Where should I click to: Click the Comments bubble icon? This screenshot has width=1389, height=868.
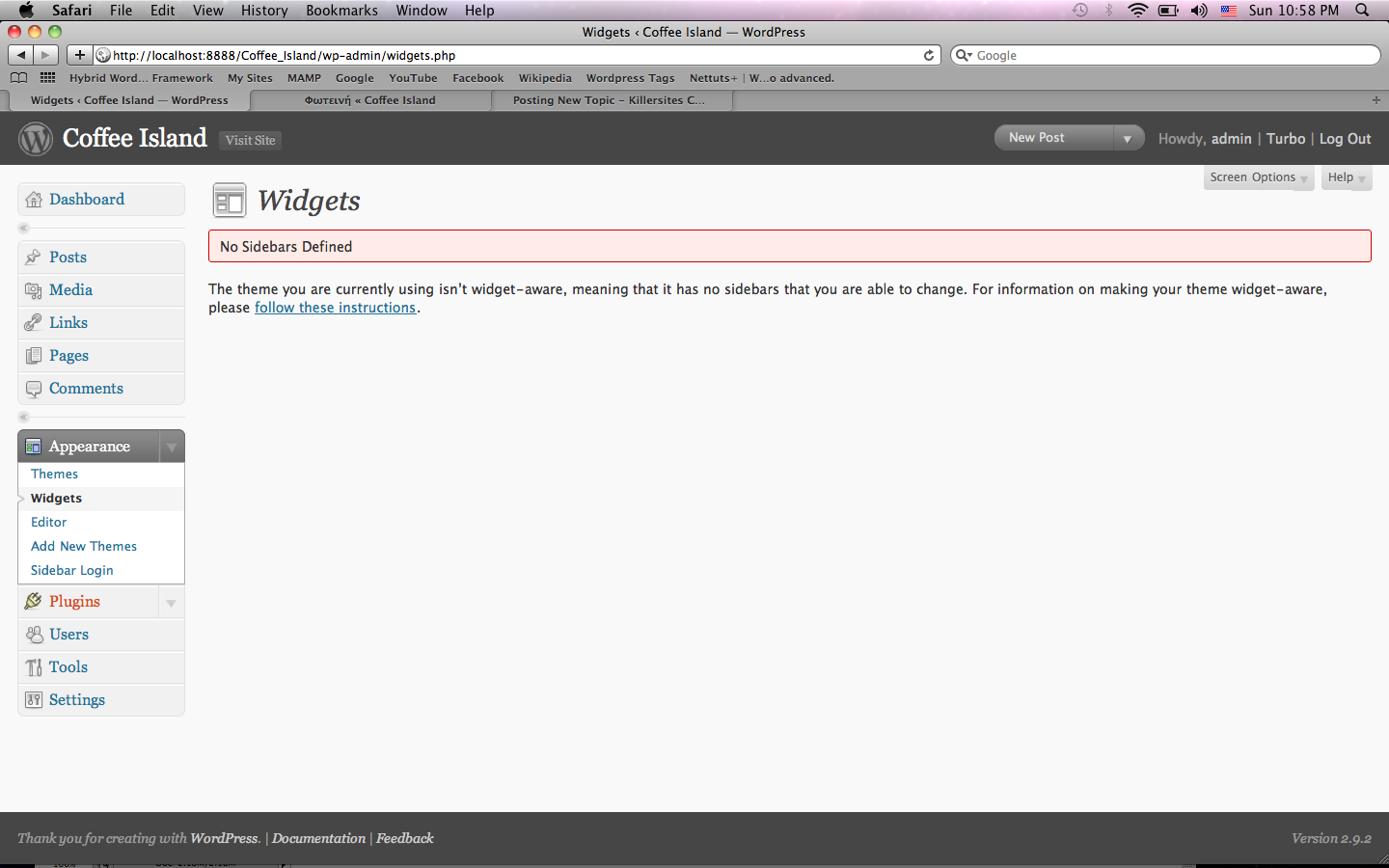coord(34,389)
